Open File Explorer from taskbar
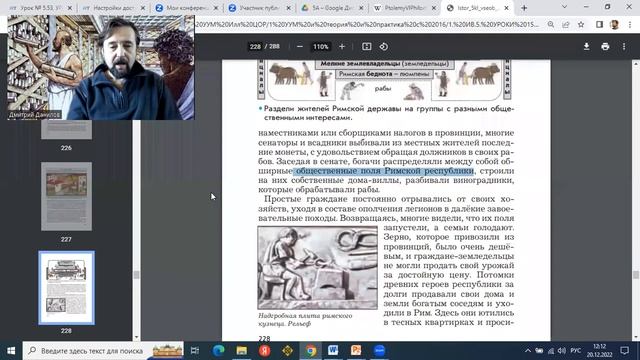Viewport: 640px width, 360px height. point(242,351)
